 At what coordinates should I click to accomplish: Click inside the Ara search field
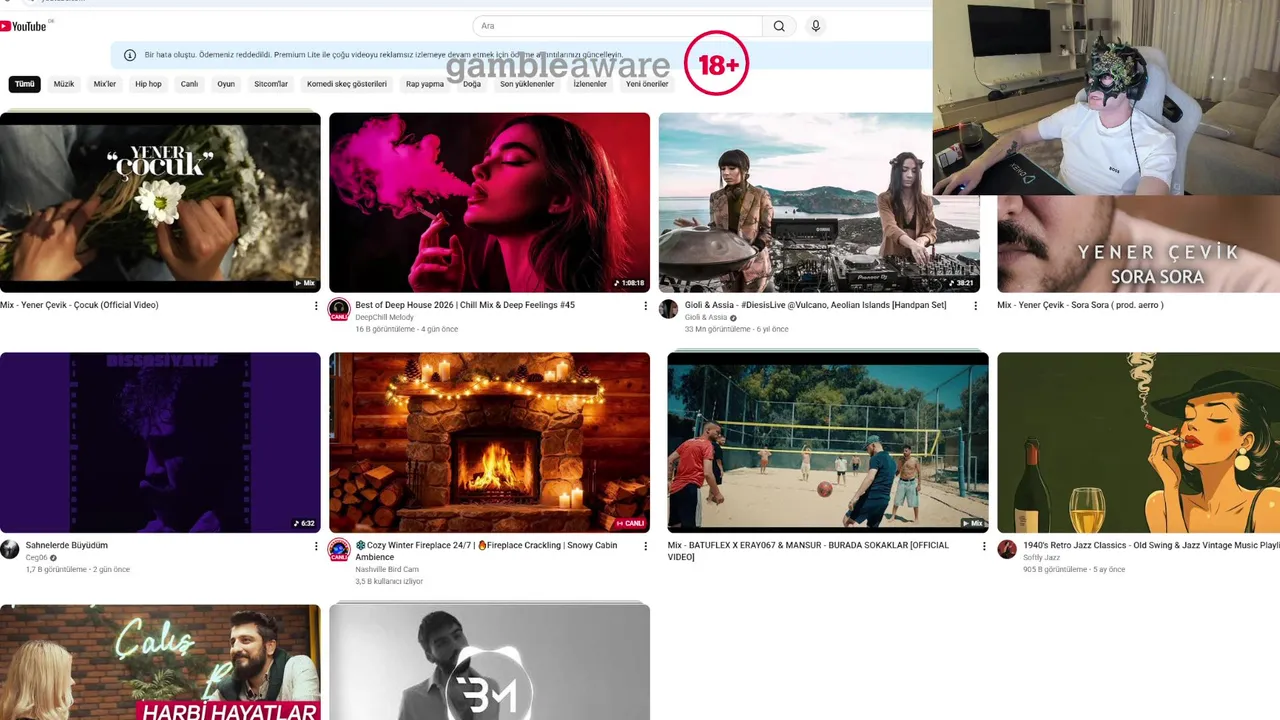coord(618,26)
